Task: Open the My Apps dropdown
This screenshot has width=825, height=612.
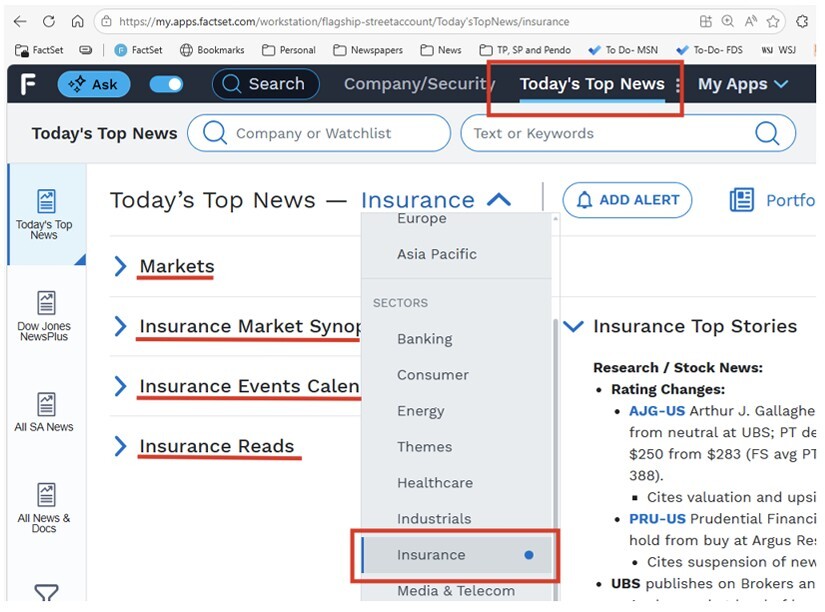Action: click(x=743, y=84)
